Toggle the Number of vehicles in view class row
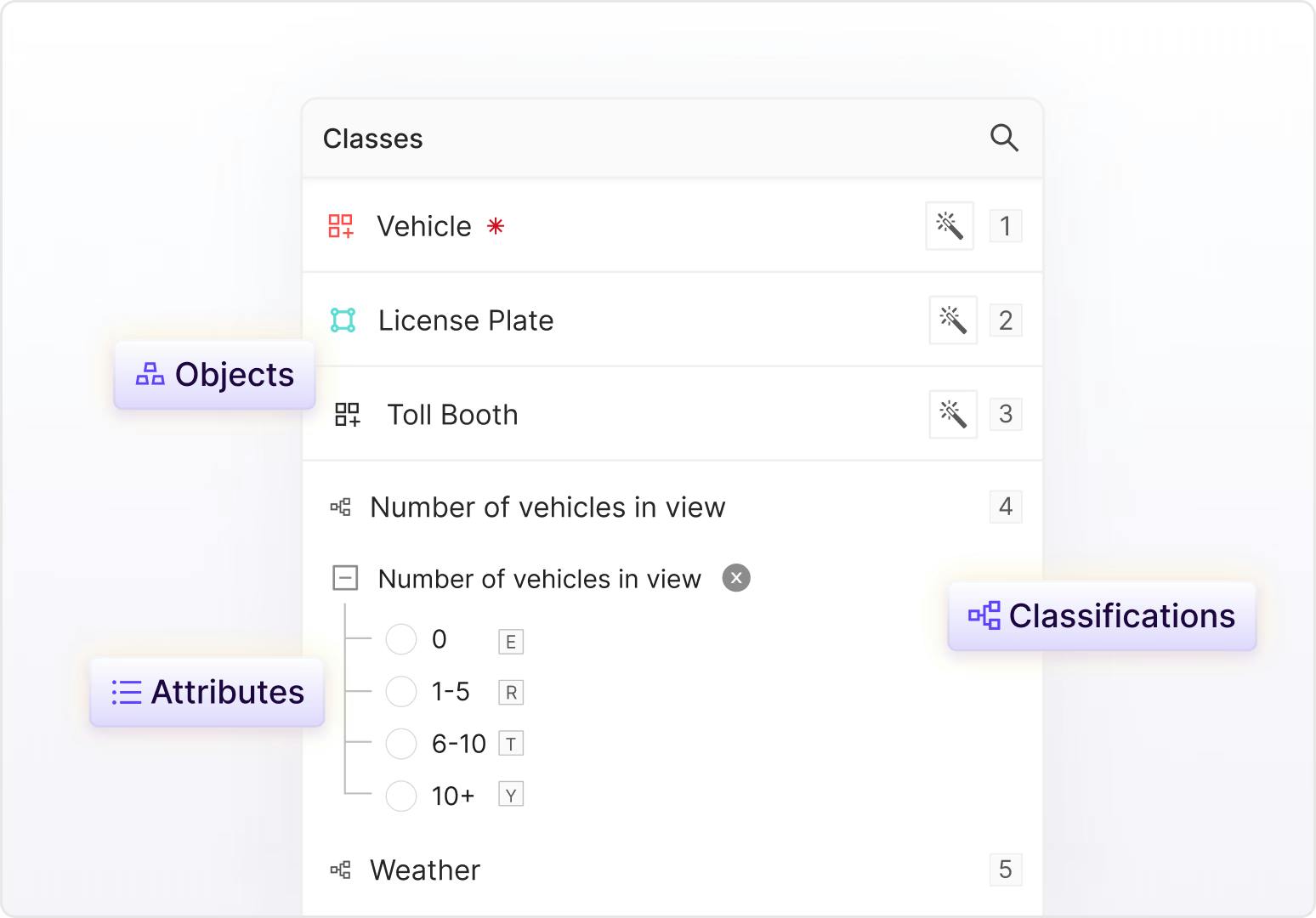Screen dimensions: 1316x918 547,507
